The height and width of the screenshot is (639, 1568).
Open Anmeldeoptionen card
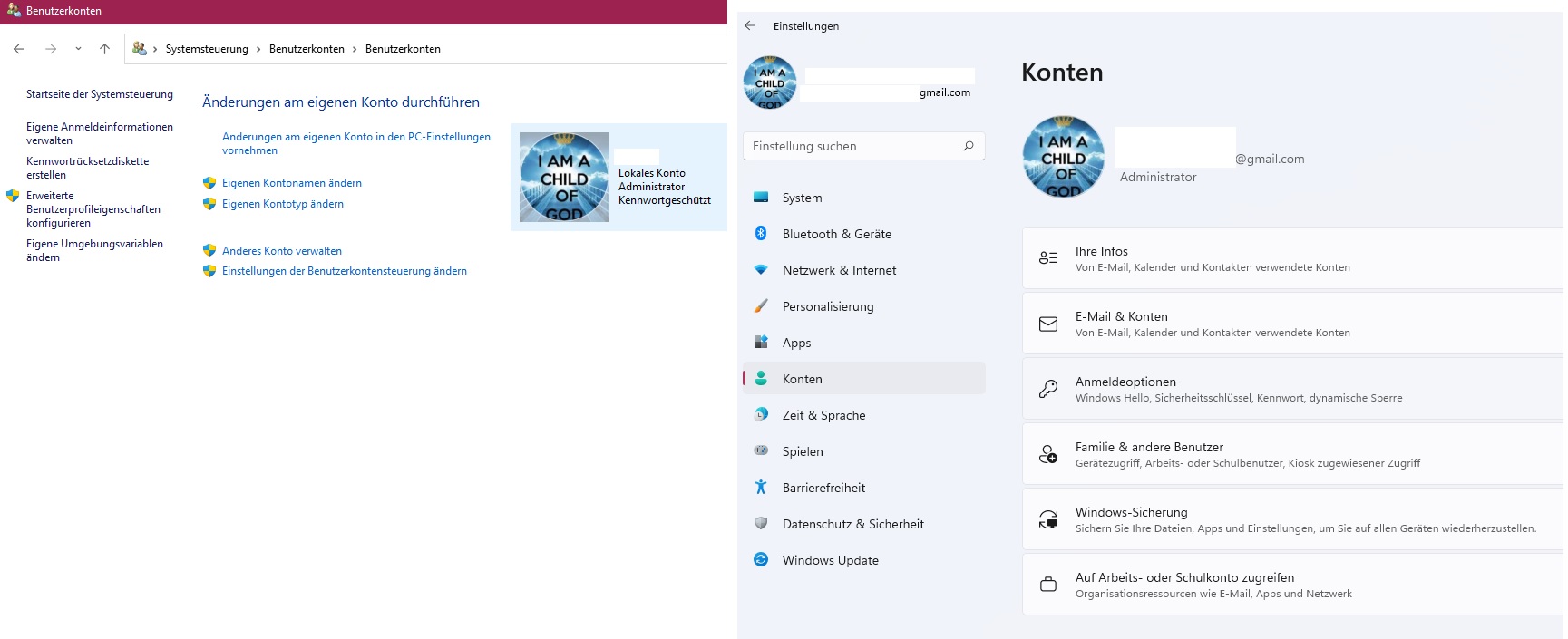[x=1294, y=389]
